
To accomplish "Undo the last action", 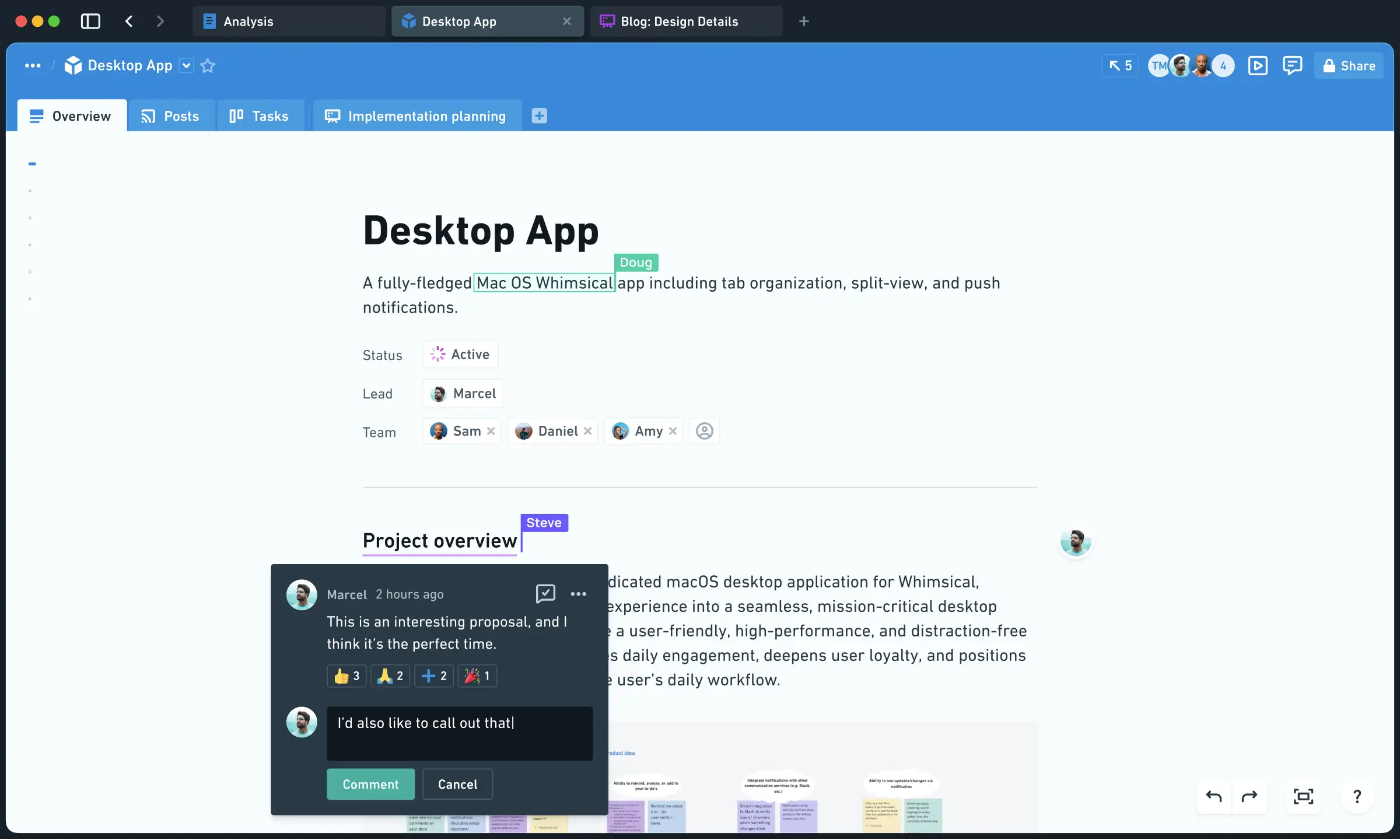I will (1214, 797).
